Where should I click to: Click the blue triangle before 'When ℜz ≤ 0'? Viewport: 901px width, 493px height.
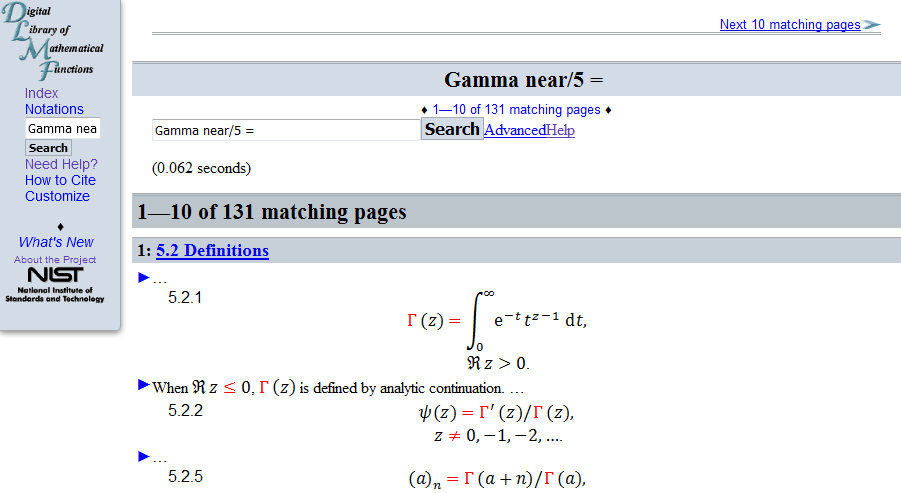coord(144,384)
